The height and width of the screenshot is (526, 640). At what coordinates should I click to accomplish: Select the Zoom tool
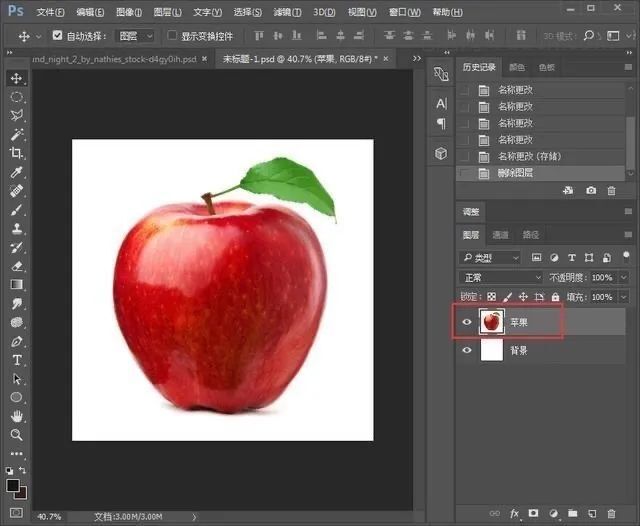tap(16, 435)
